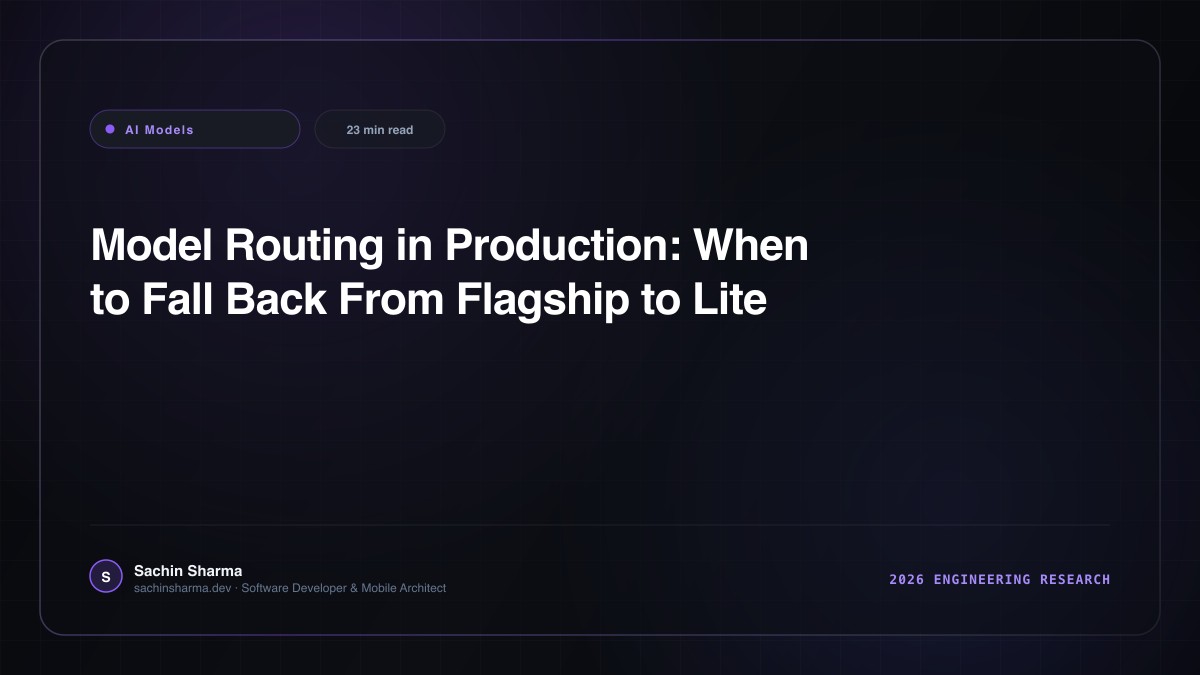Open the sachinsharma.dev link text

184,587
